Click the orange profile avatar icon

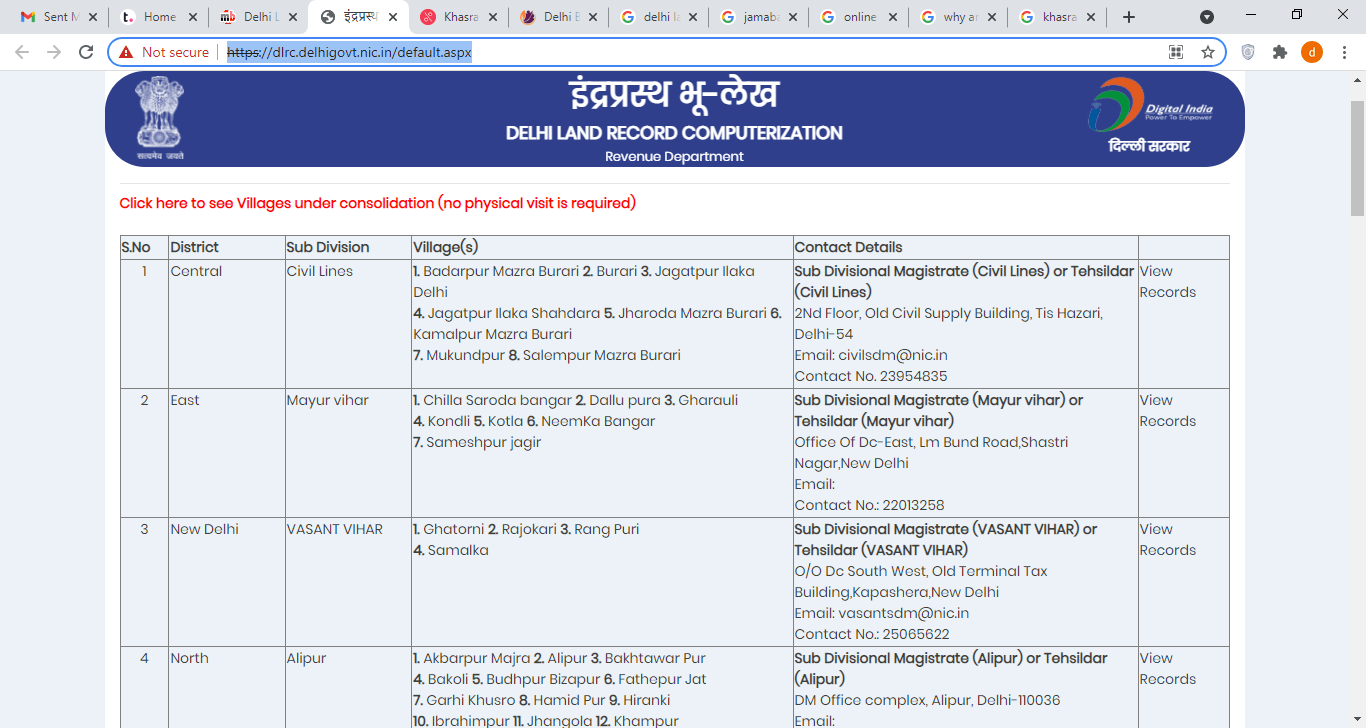(x=1312, y=52)
